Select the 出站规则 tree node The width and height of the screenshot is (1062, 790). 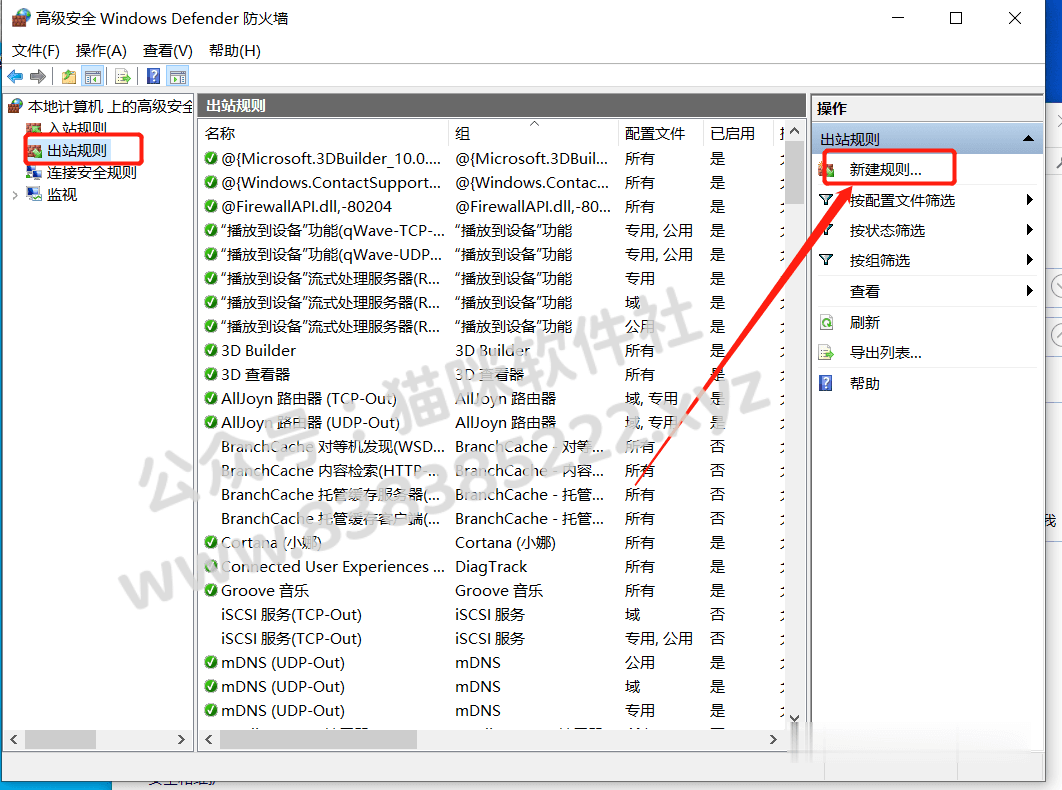[77, 150]
